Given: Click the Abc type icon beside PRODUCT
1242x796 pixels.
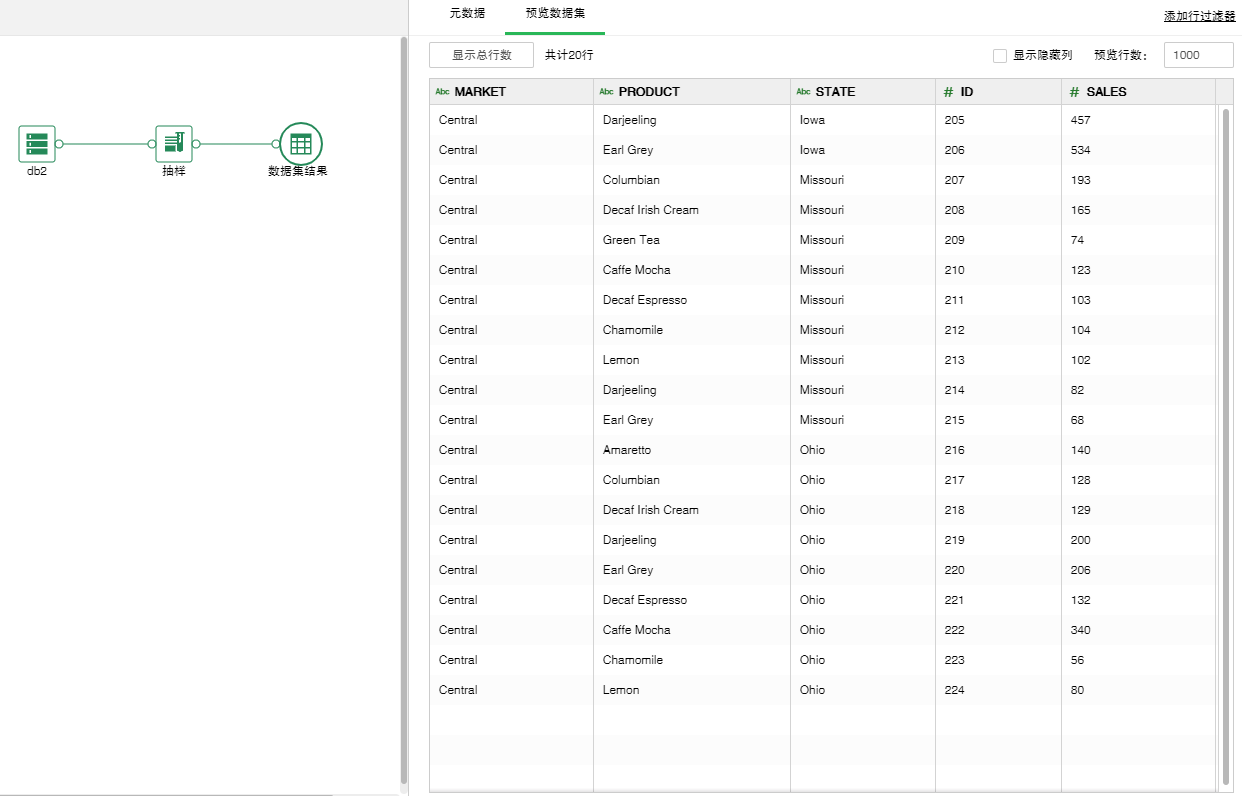Looking at the screenshot, I should [x=606, y=92].
